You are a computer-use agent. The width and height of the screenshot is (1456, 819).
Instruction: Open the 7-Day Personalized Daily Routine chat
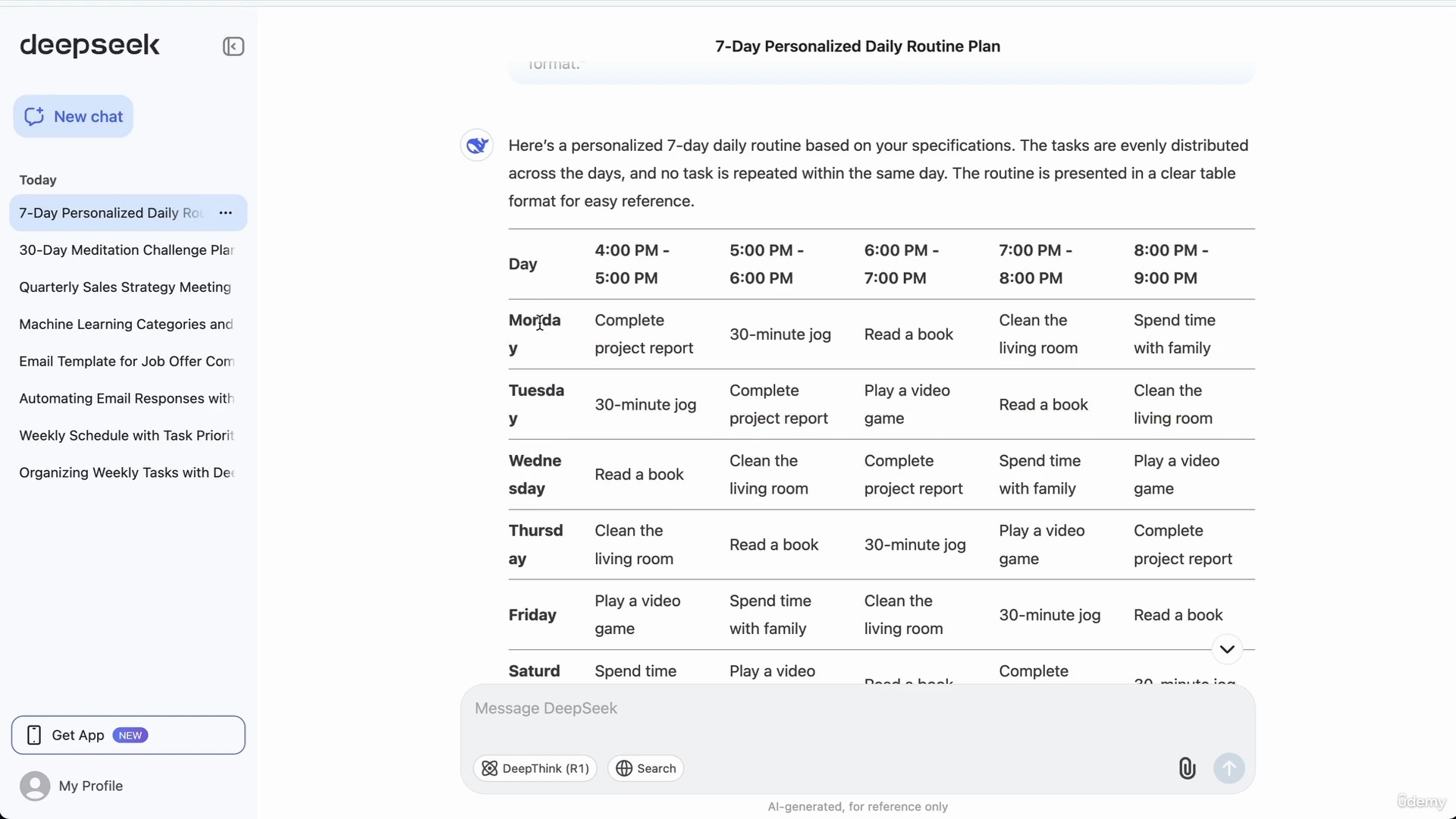tap(111, 213)
